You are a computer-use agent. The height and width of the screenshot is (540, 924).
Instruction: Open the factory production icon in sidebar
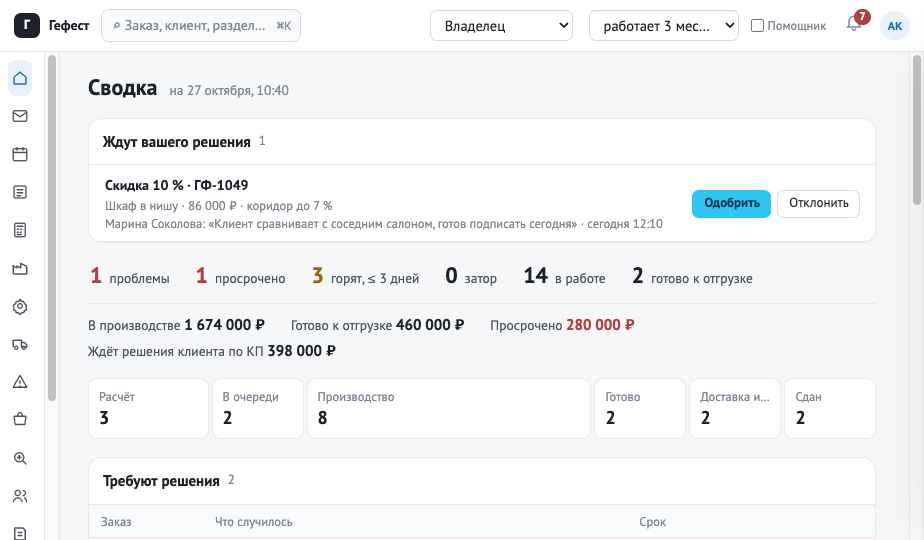coord(20,269)
